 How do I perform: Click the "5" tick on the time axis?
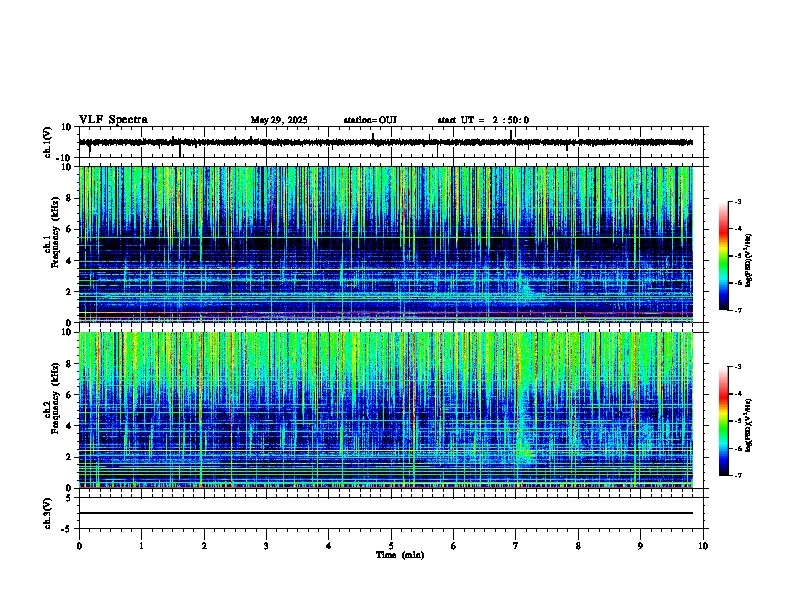[391, 546]
